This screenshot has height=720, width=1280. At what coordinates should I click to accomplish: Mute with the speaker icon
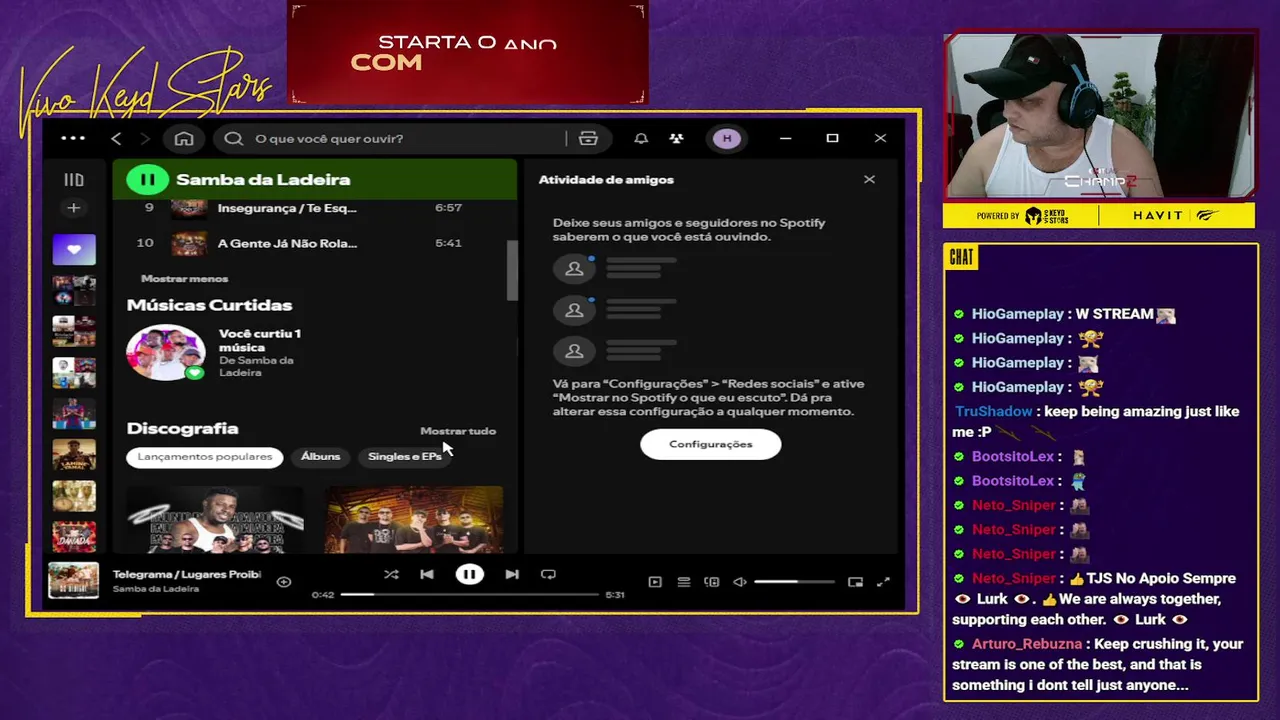pos(740,582)
